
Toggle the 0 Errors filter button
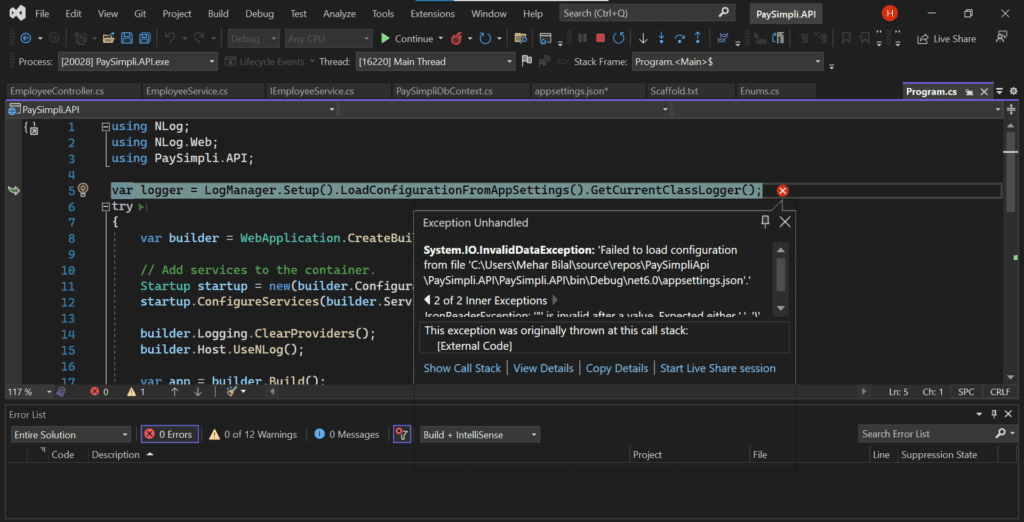(169, 434)
